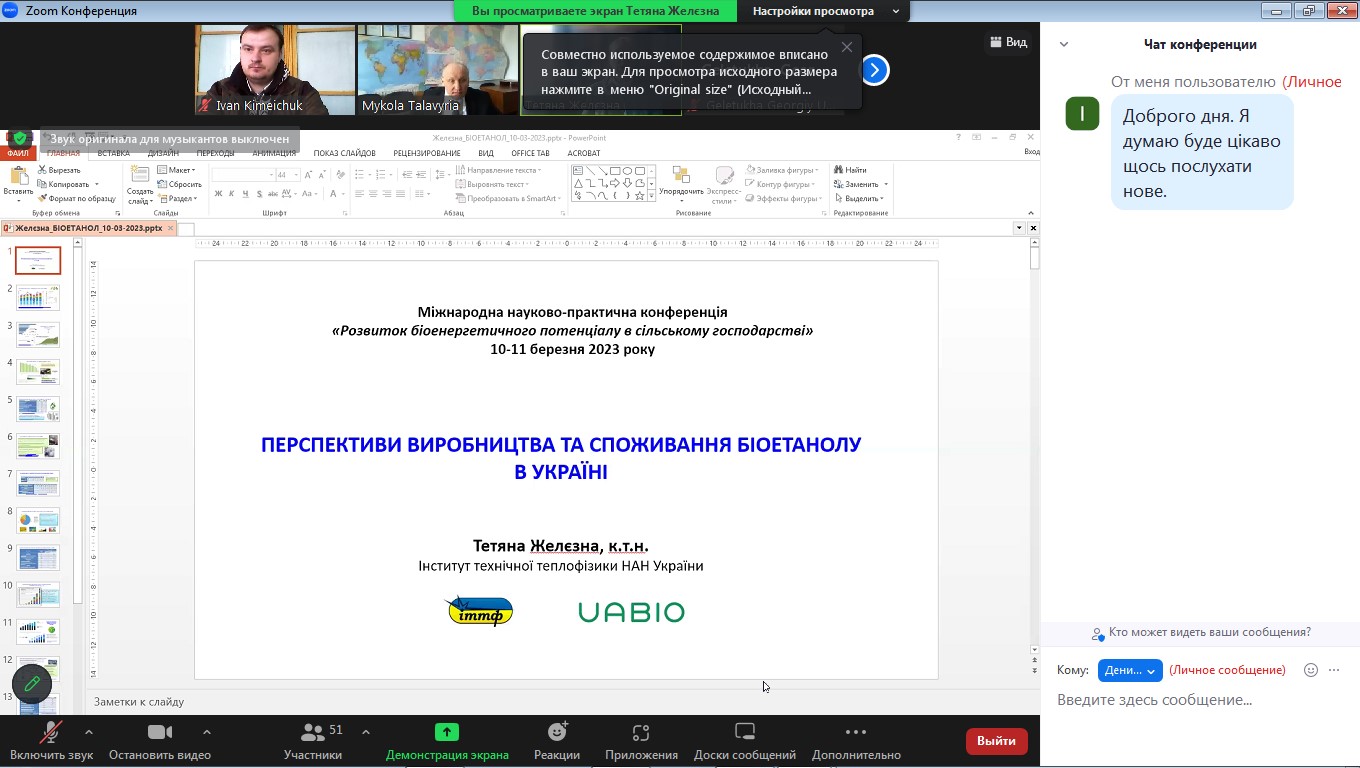Image resolution: width=1360 pixels, height=768 pixels.
Task: Select slide 2 thumbnail in slide panel
Action: coord(38,297)
